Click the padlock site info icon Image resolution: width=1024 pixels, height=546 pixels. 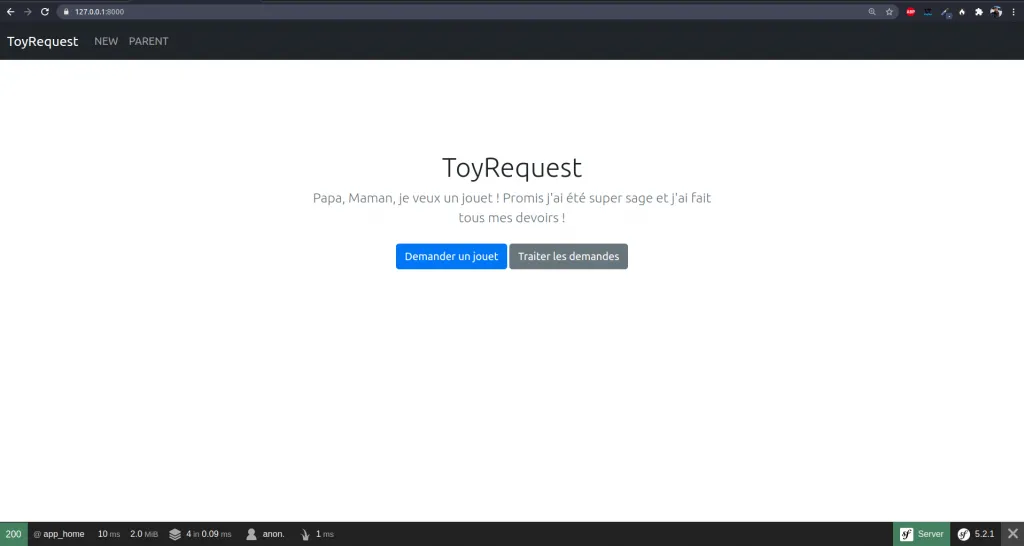click(66, 12)
